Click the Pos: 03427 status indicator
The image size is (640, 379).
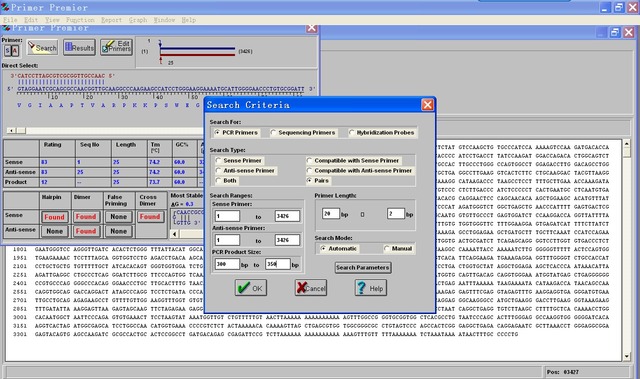point(563,372)
